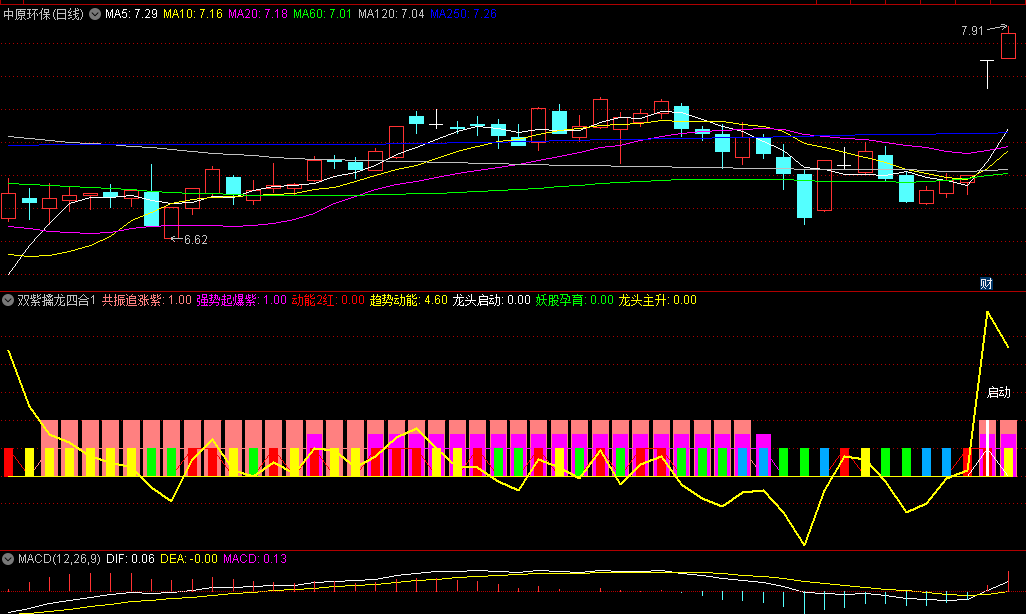The width and height of the screenshot is (1026, 614).
Task: Click the blue 财 icon on chart
Action: click(986, 283)
